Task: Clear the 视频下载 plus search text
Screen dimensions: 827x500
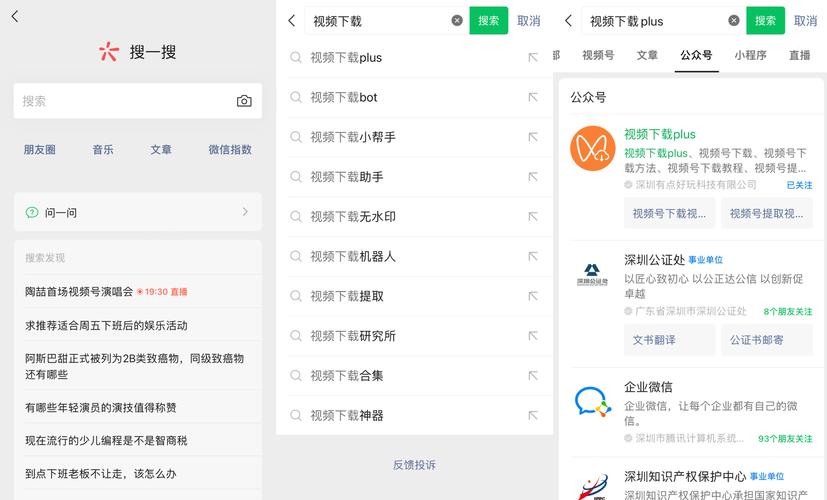Action: [734, 21]
